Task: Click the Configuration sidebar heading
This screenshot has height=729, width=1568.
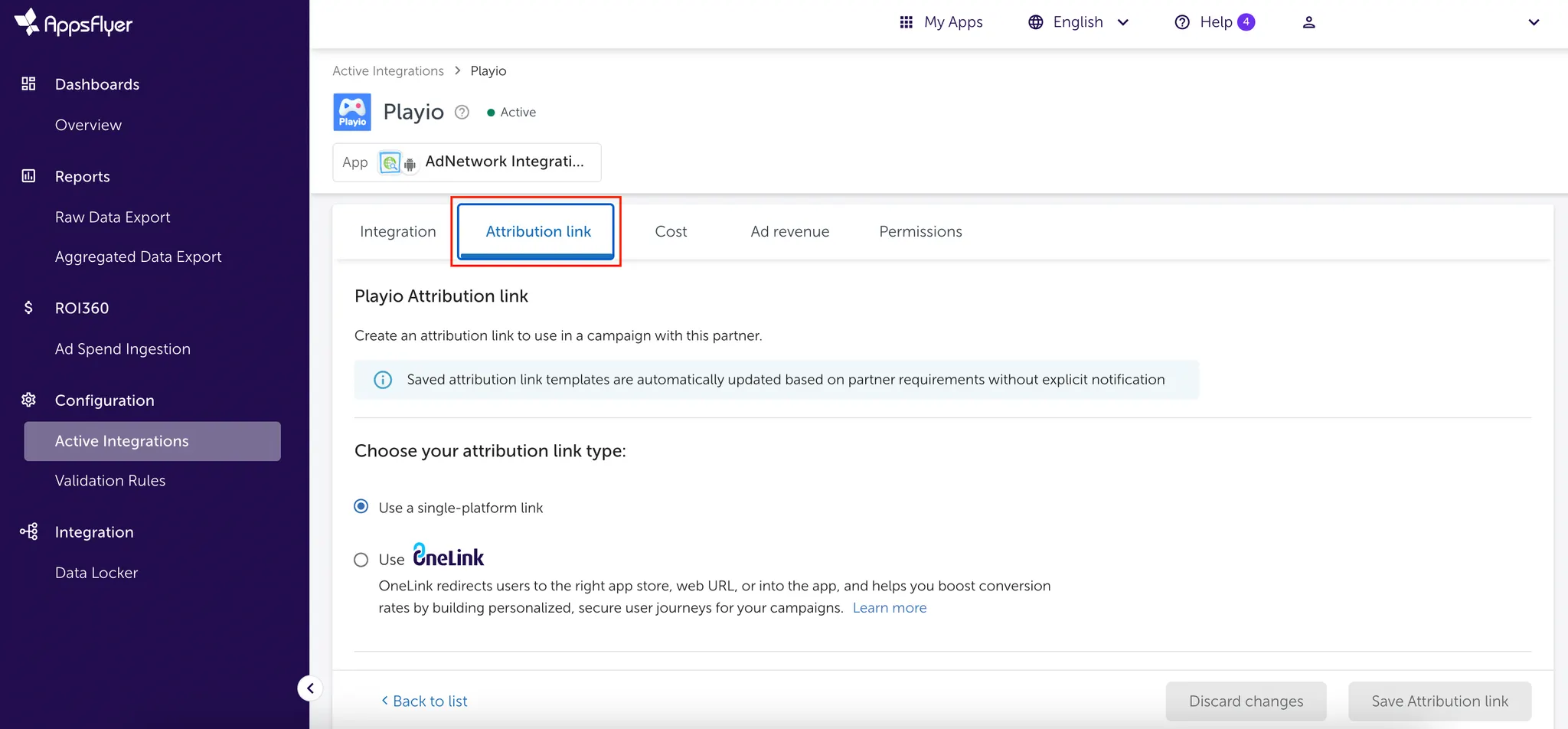Action: 105,400
